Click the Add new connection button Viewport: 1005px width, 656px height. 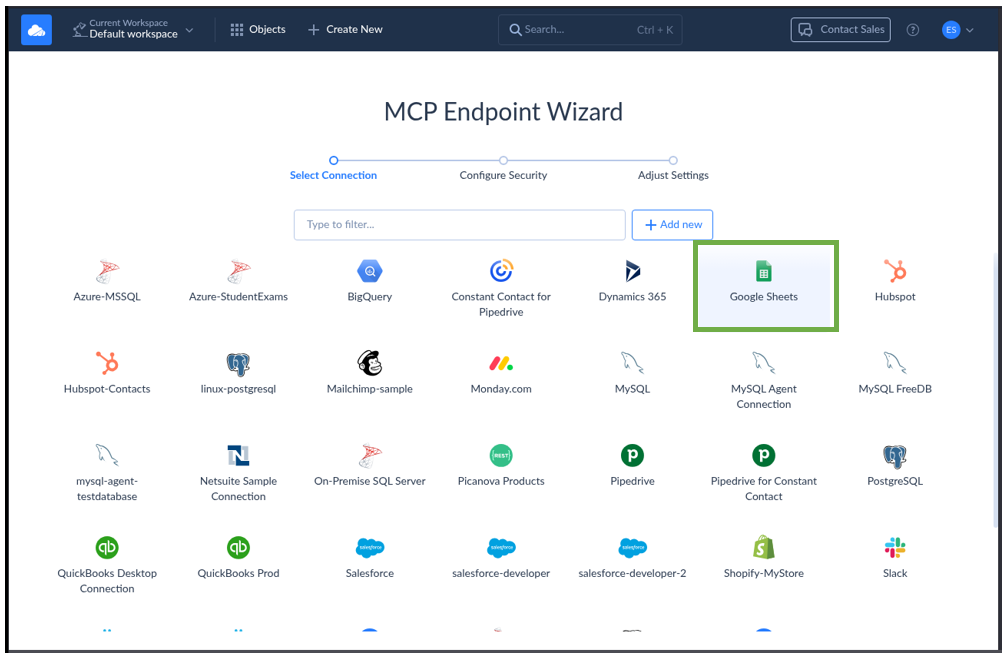point(672,225)
